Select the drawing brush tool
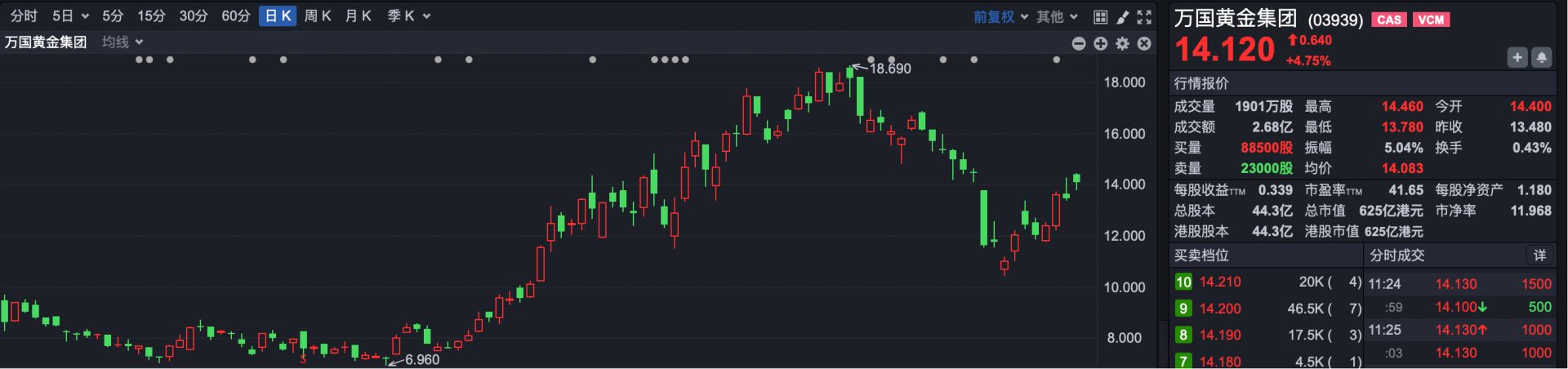 point(1123,16)
